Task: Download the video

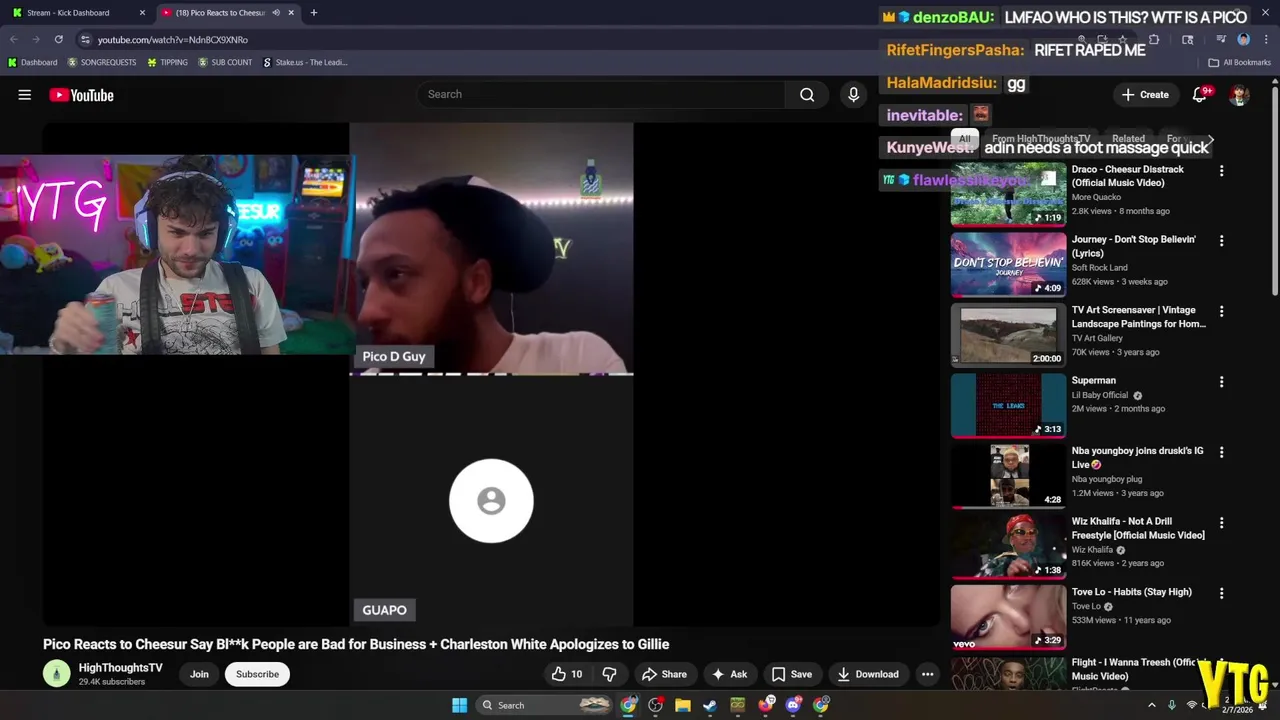Action: pos(868,674)
